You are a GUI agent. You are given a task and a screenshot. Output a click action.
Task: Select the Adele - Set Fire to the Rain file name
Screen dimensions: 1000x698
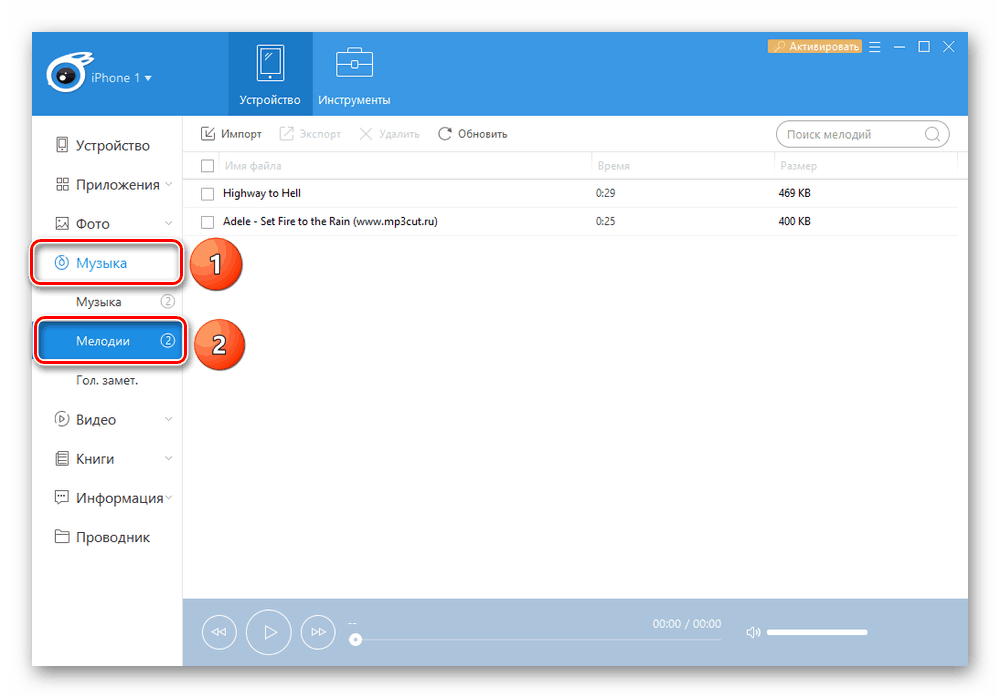pyautogui.click(x=330, y=221)
